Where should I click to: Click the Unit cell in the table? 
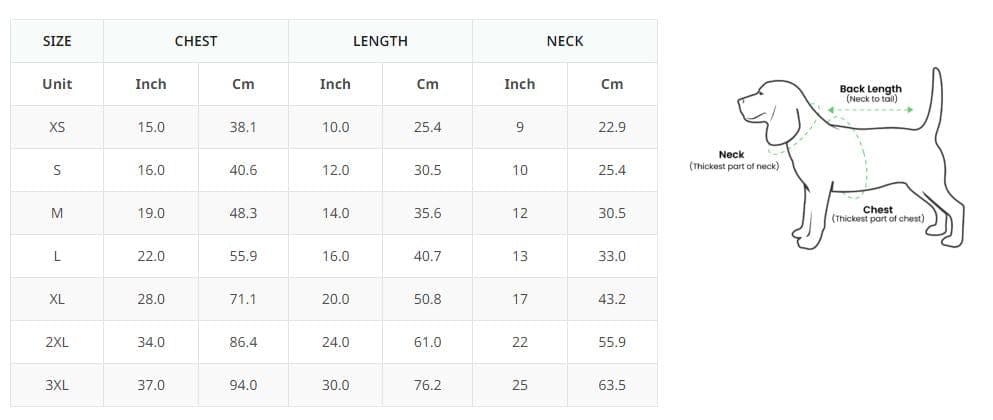tap(57, 84)
